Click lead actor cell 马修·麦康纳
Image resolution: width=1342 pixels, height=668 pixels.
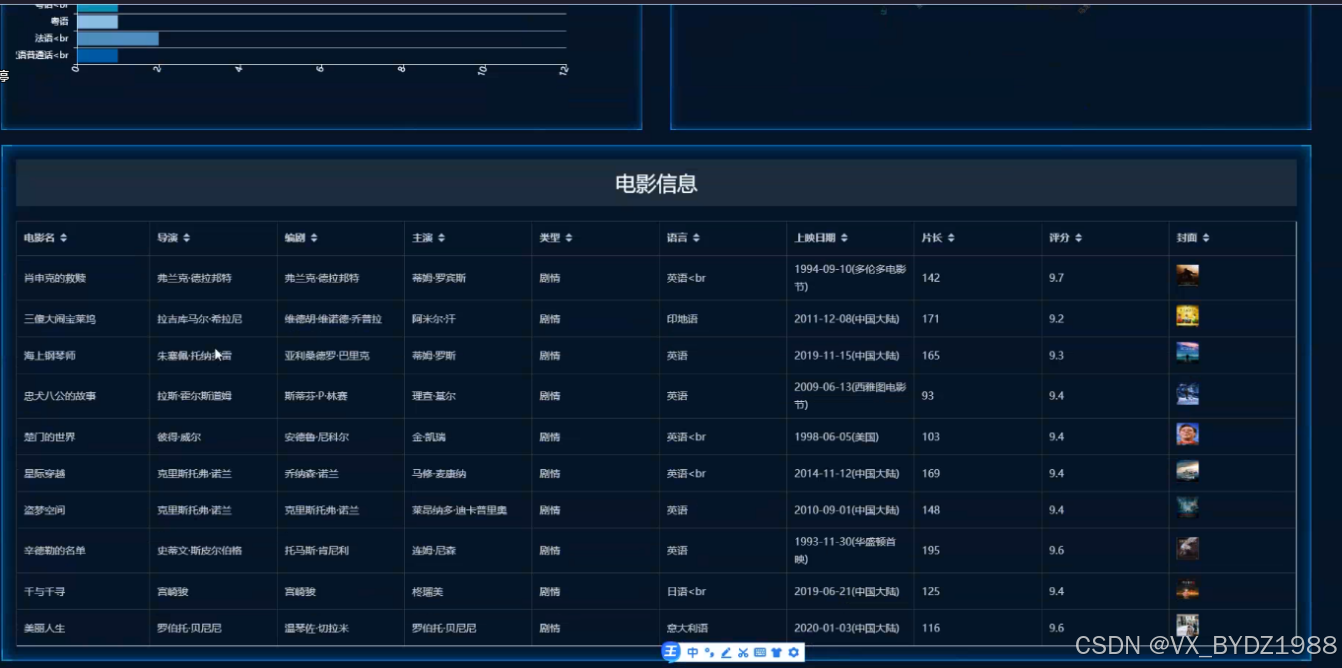(439, 474)
